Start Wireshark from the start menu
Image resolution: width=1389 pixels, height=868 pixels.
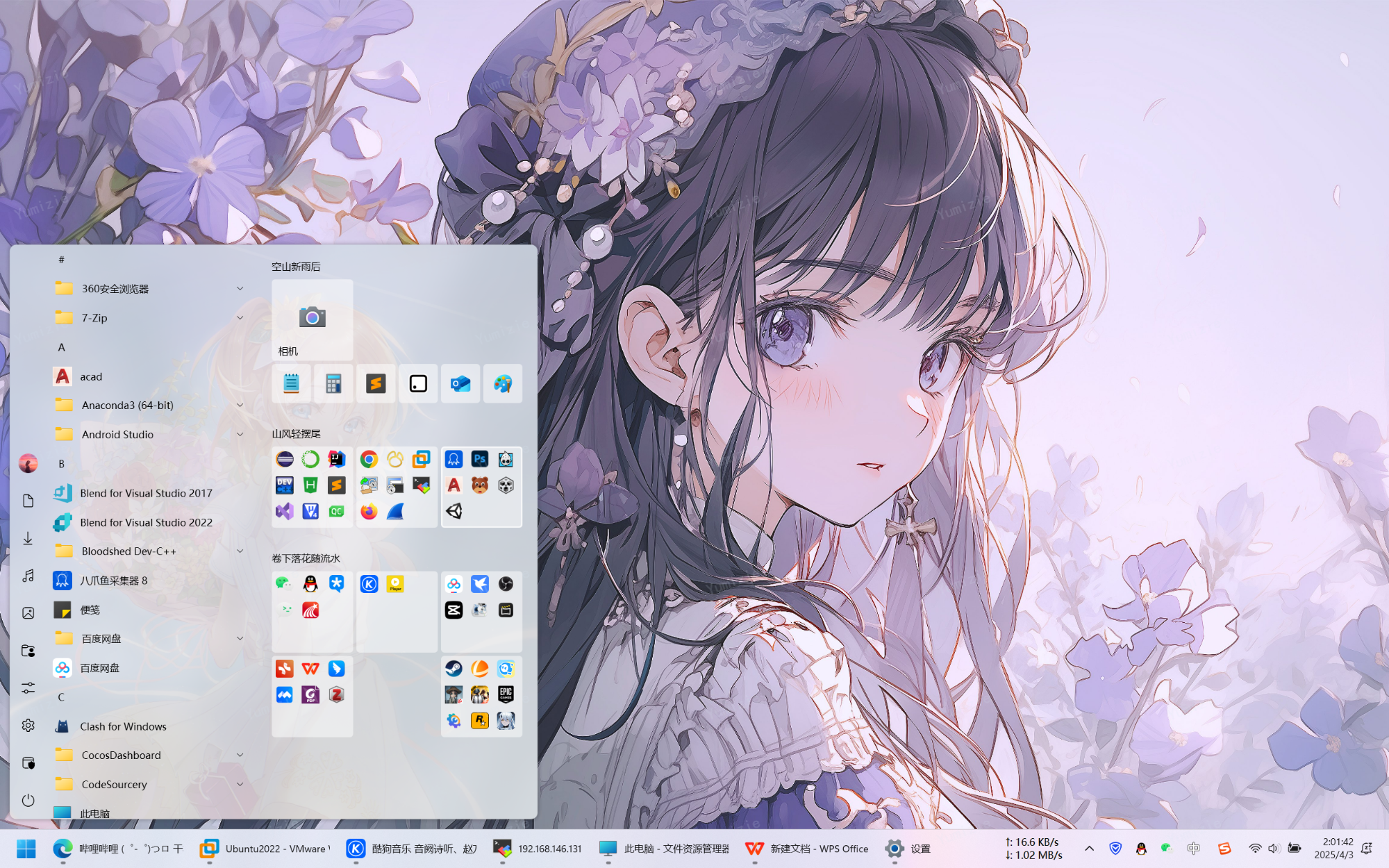[x=397, y=512]
